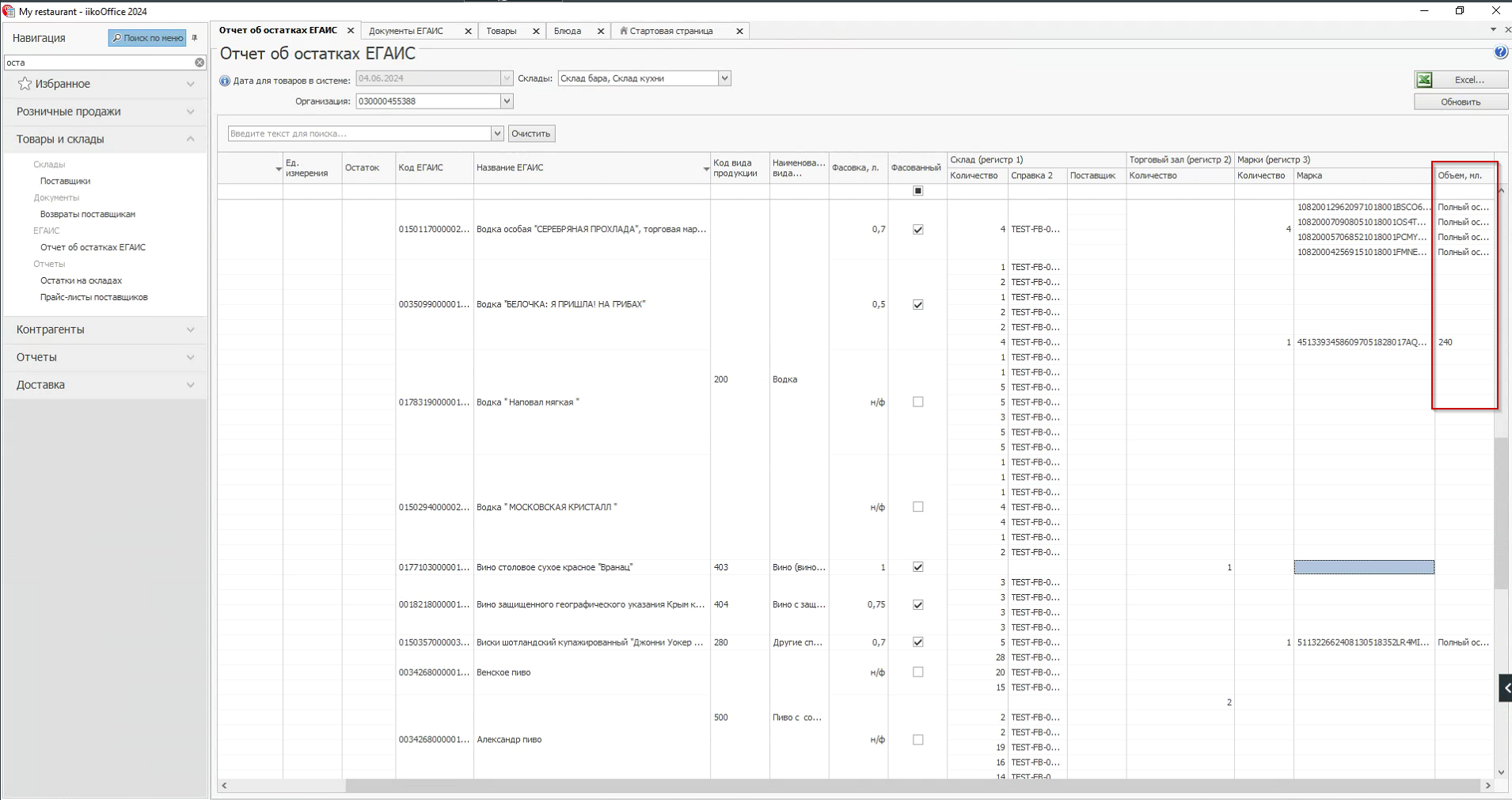Viewport: 1512px width, 800px height.
Task: Toggle Фасованный checkbox for Серебряная прохлада
Action: pyautogui.click(x=918, y=230)
